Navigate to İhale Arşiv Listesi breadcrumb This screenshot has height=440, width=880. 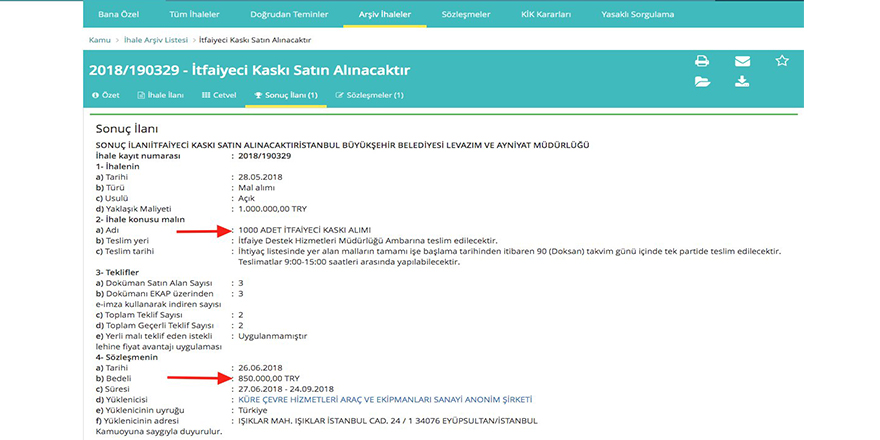coord(155,39)
